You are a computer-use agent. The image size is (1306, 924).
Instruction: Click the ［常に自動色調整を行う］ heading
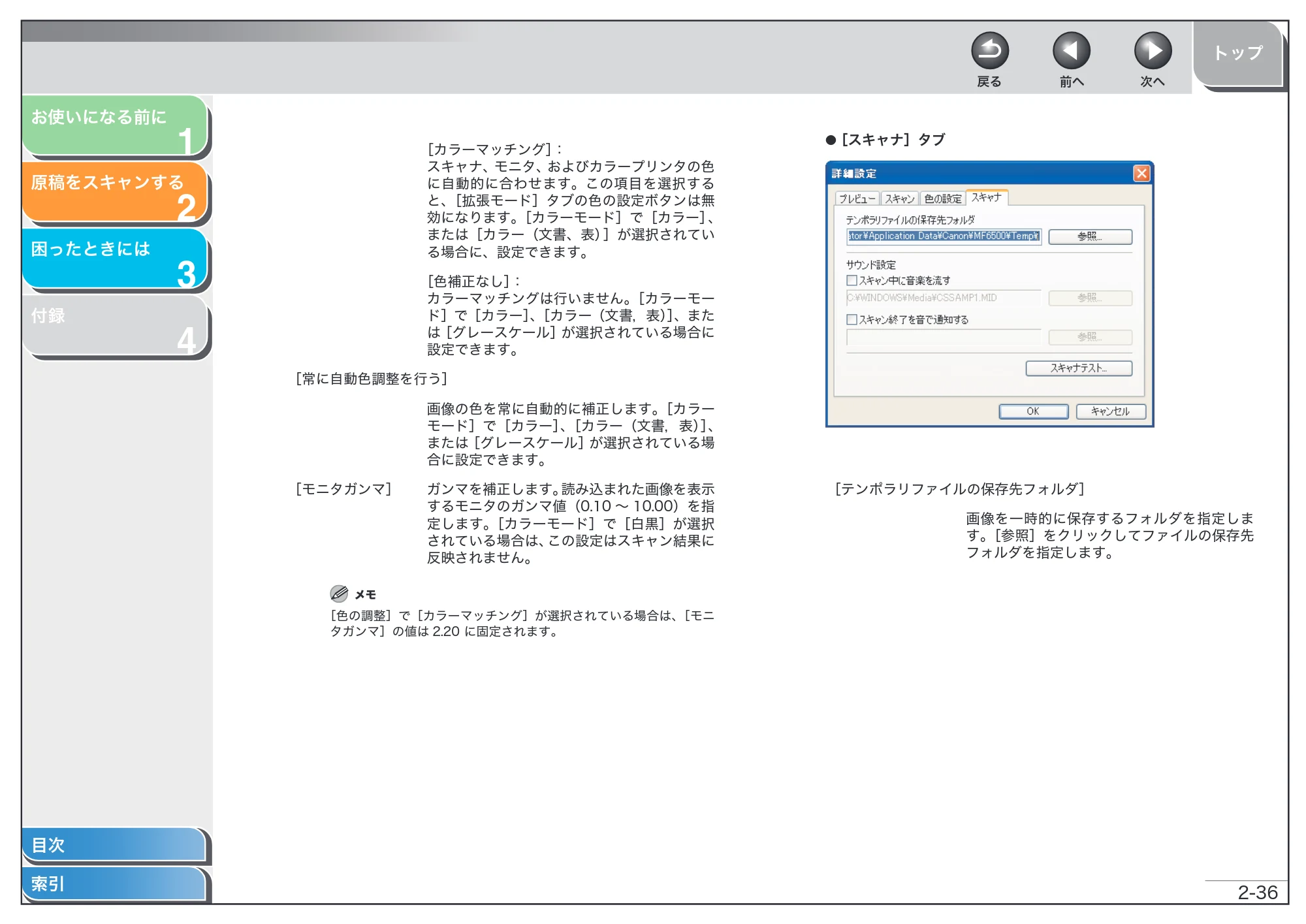372,379
